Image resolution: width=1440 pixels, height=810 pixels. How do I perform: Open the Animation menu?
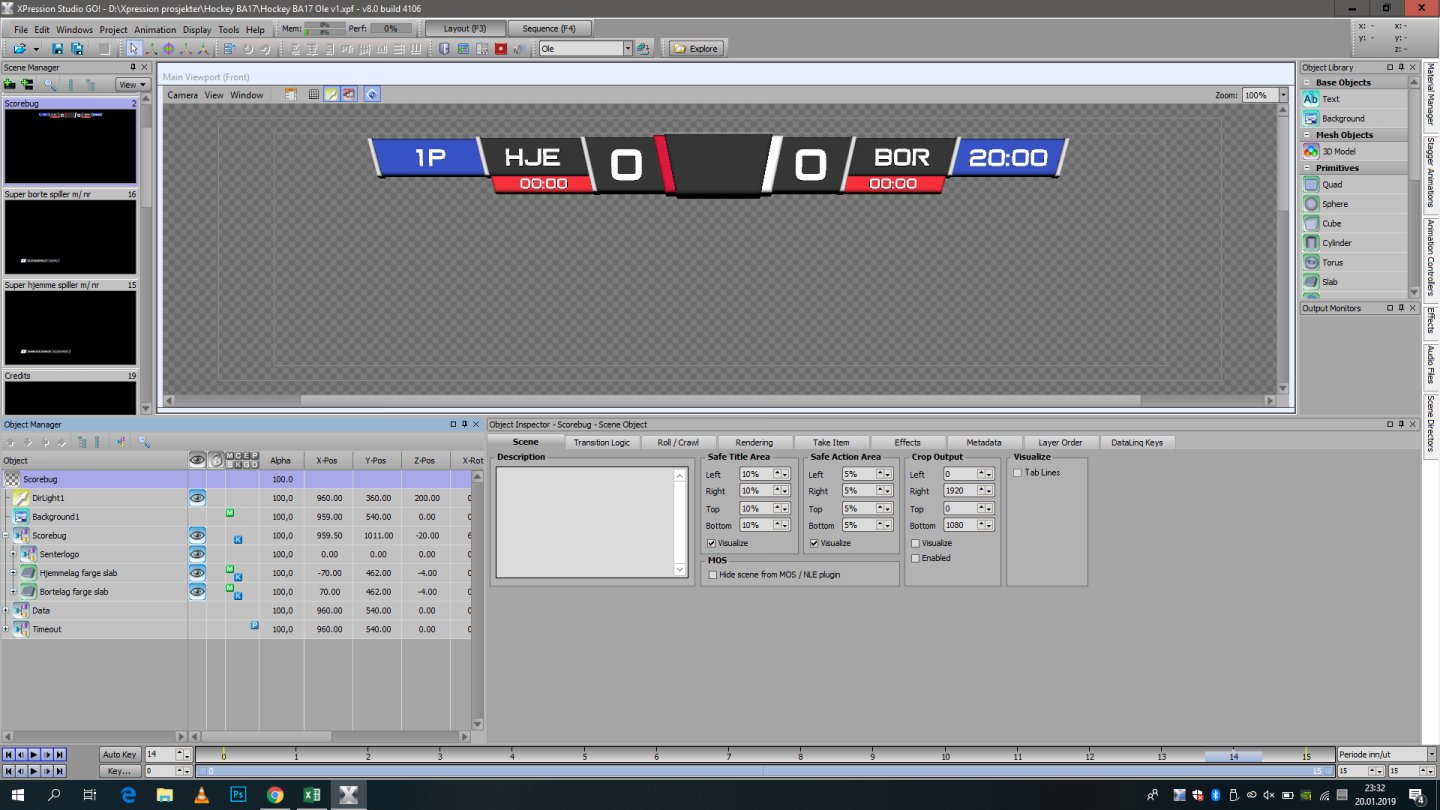pyautogui.click(x=155, y=30)
